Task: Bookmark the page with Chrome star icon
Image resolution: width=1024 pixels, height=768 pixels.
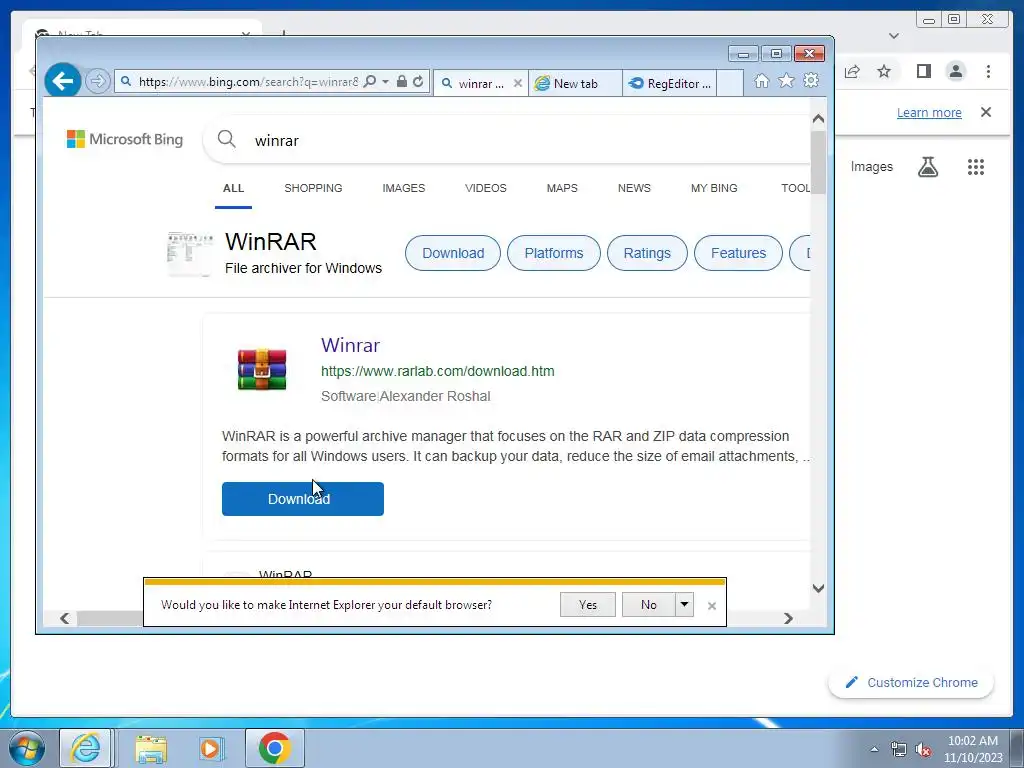Action: pyautogui.click(x=884, y=71)
